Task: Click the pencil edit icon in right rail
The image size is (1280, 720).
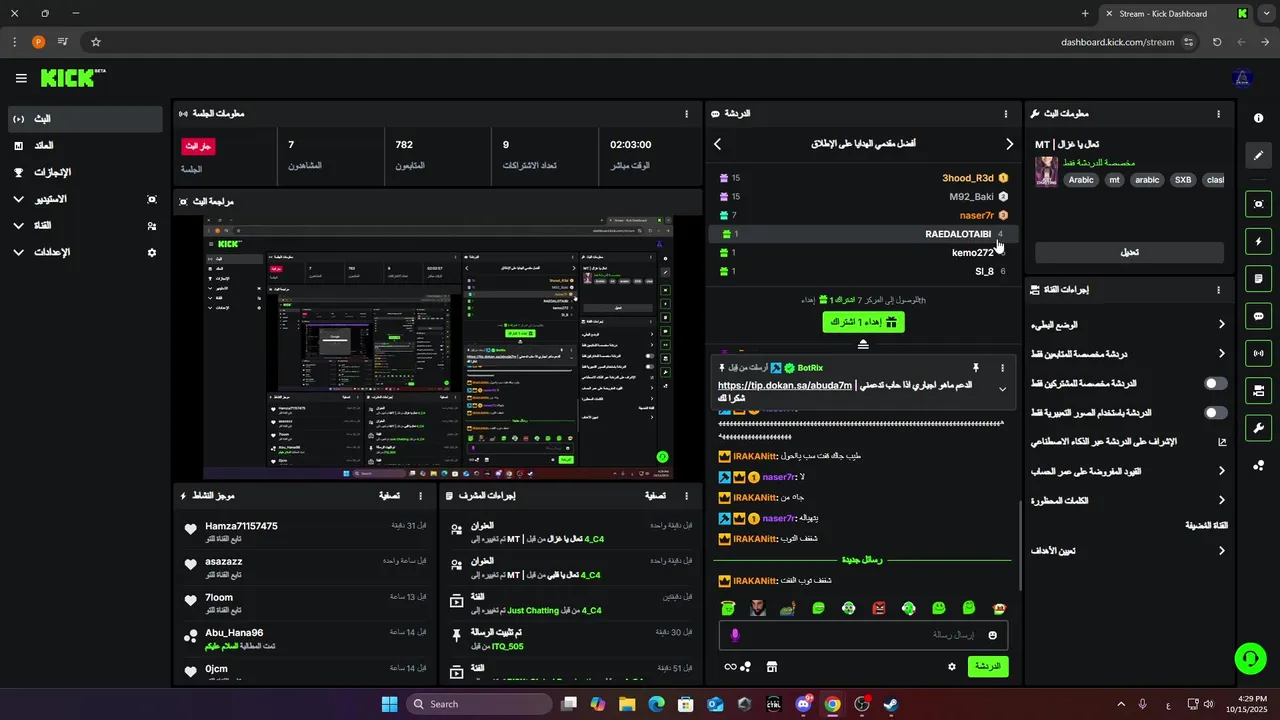Action: pyautogui.click(x=1258, y=155)
